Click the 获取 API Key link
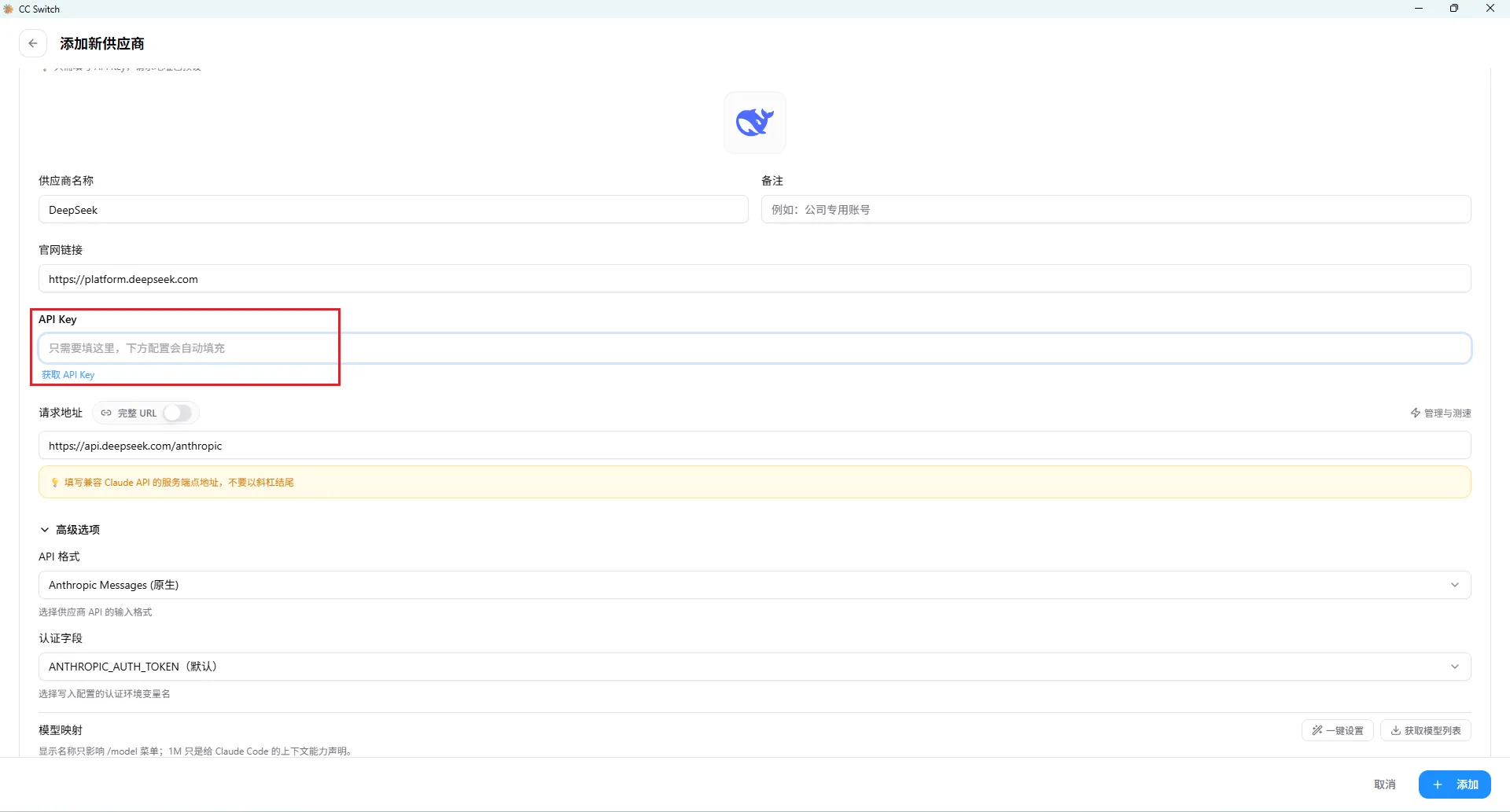 pos(68,375)
